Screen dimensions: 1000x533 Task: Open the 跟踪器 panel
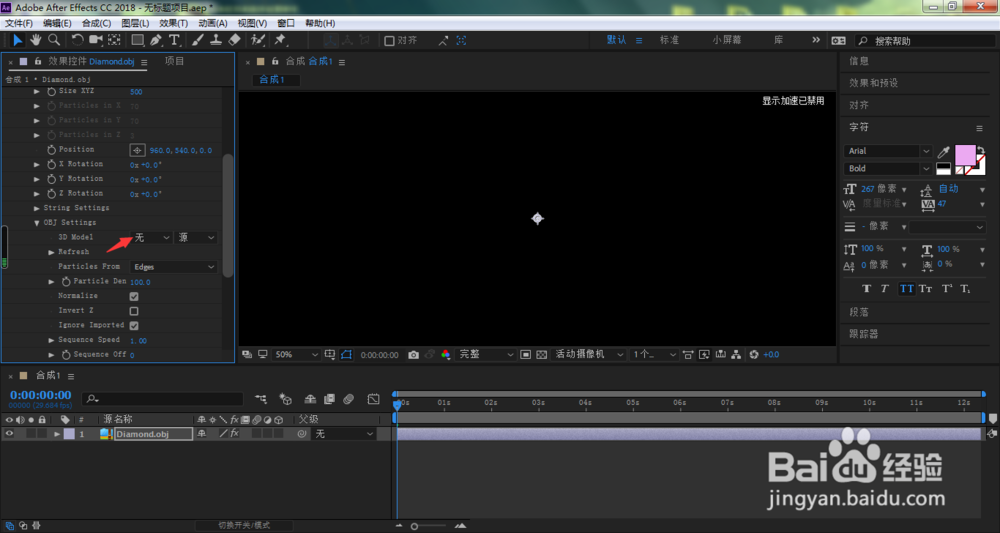[x=864, y=333]
